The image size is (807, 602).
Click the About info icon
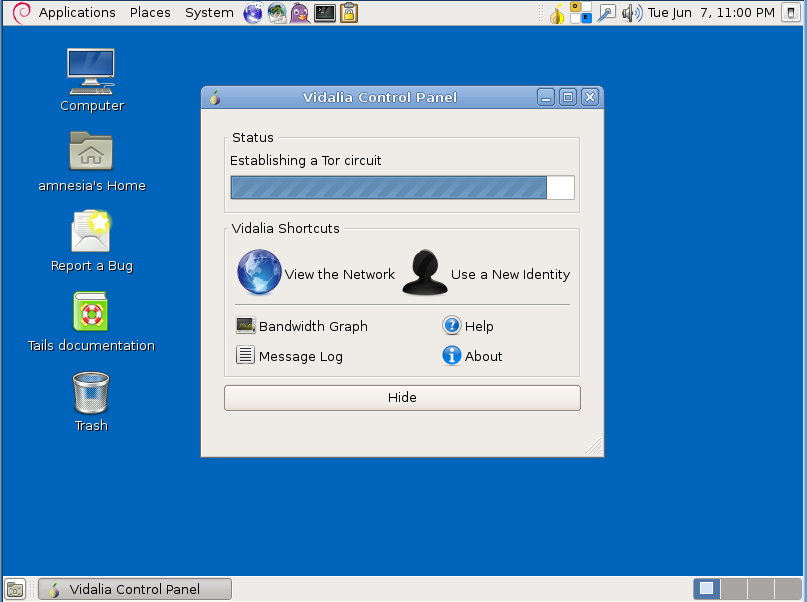451,355
